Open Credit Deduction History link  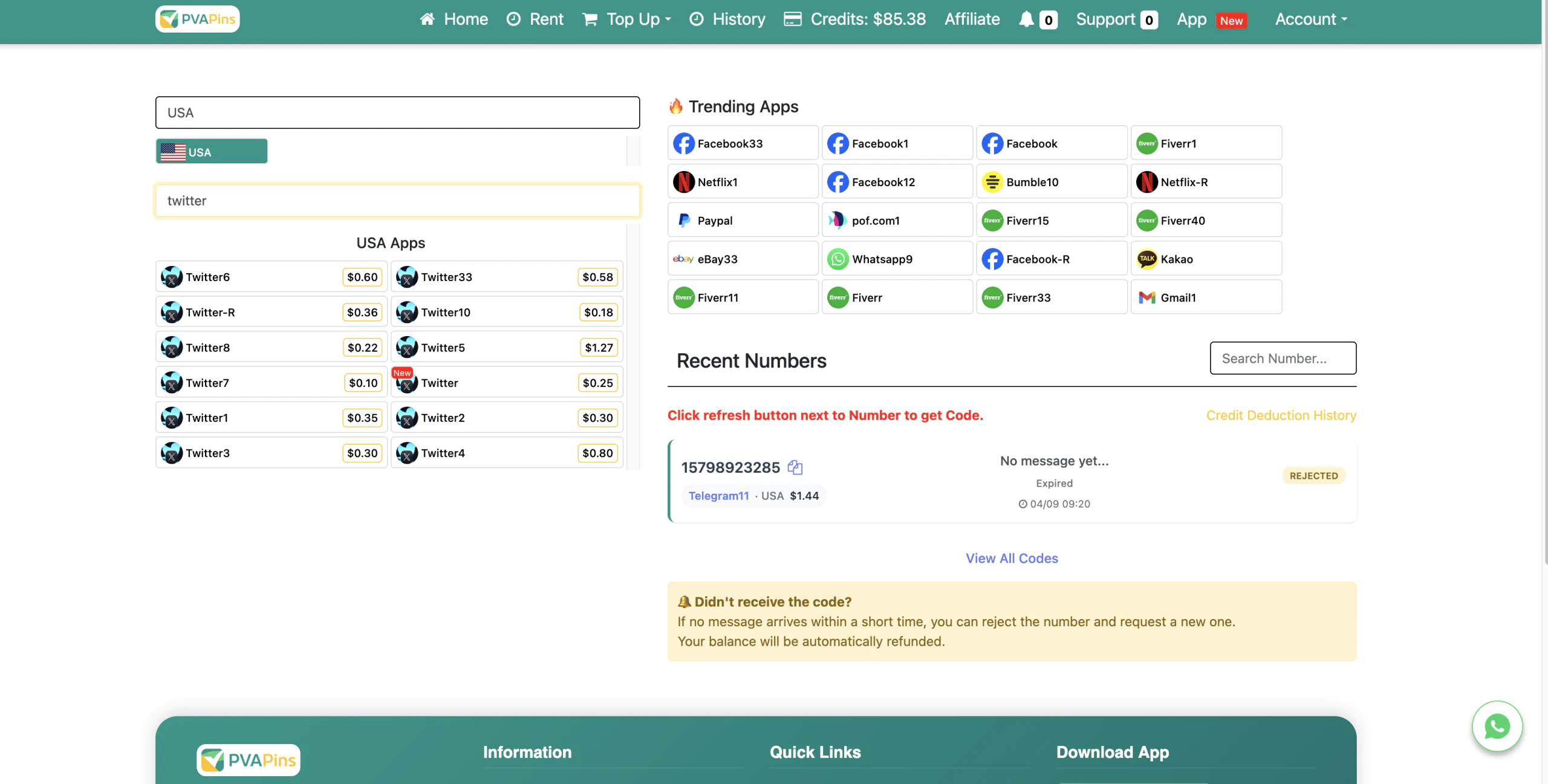[1281, 415]
